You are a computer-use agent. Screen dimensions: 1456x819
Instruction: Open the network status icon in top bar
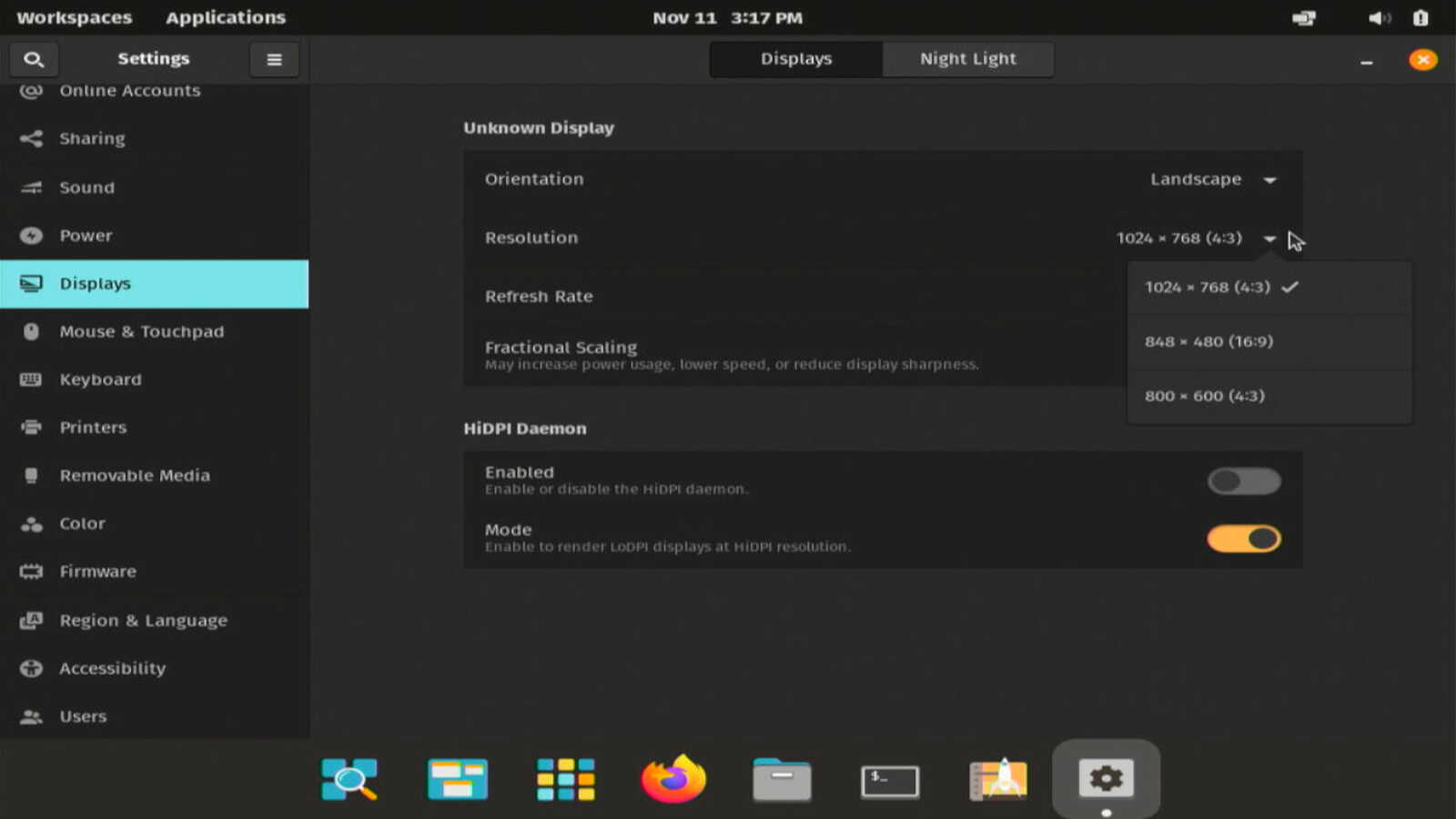pyautogui.click(x=1303, y=18)
